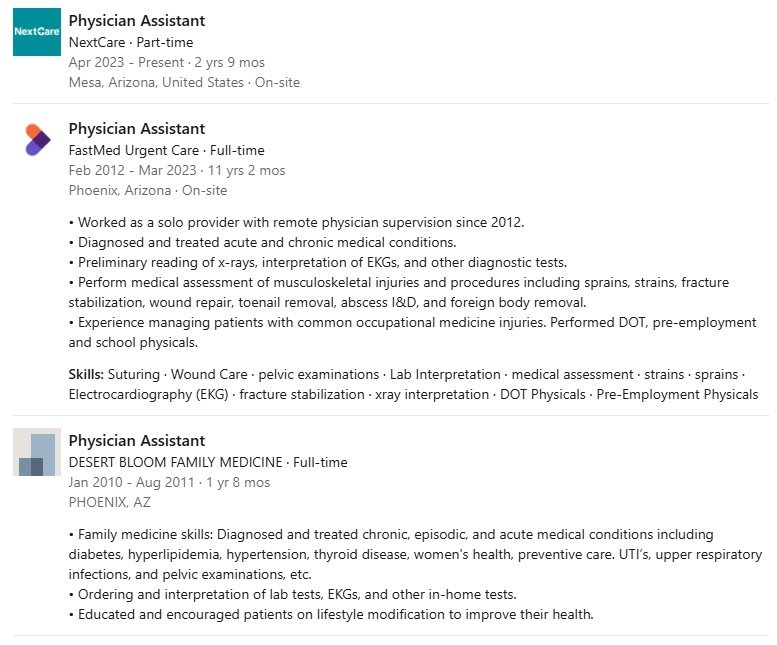Click the Desert Bloom Family Medicine placeholder logo
Viewport: 777px width, 645px height.
pyautogui.click(x=37, y=452)
